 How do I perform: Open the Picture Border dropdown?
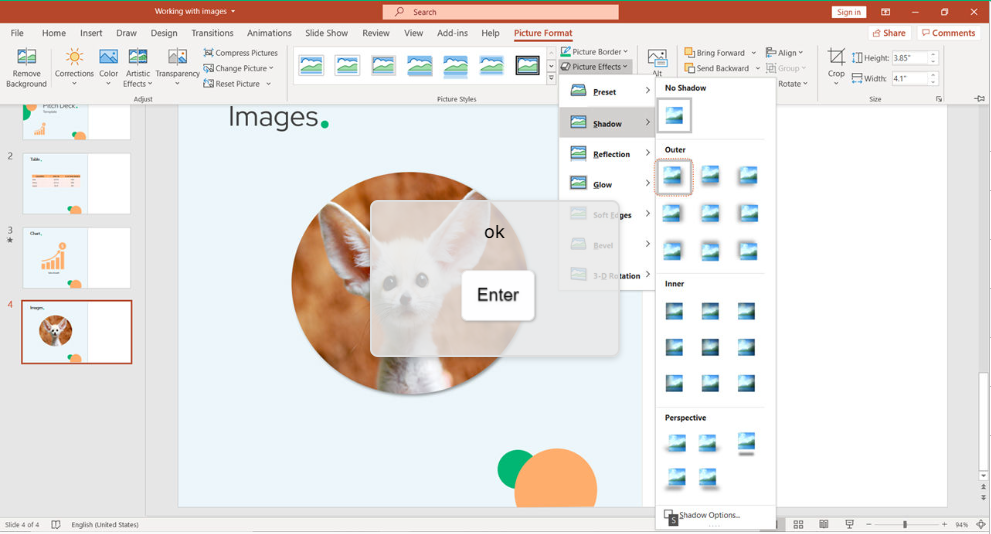tap(594, 51)
